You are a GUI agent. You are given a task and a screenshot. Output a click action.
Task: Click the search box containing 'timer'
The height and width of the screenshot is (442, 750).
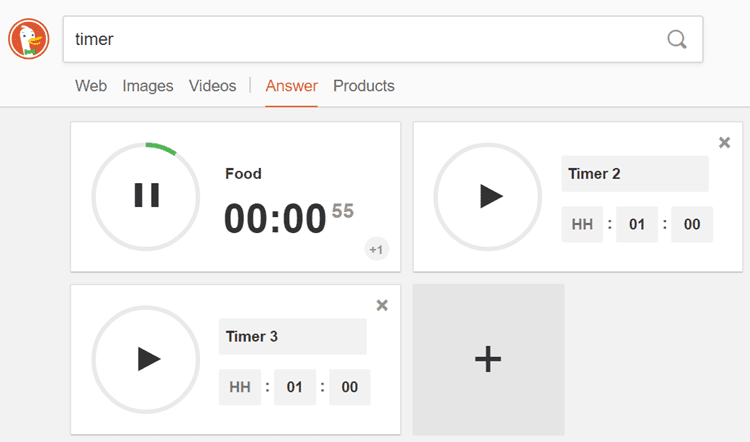(360, 39)
